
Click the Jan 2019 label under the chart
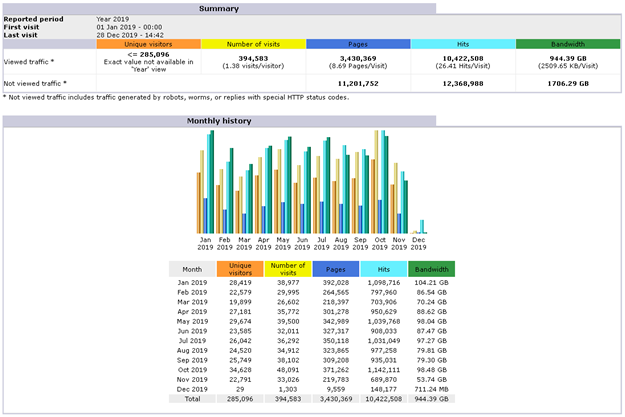point(206,244)
